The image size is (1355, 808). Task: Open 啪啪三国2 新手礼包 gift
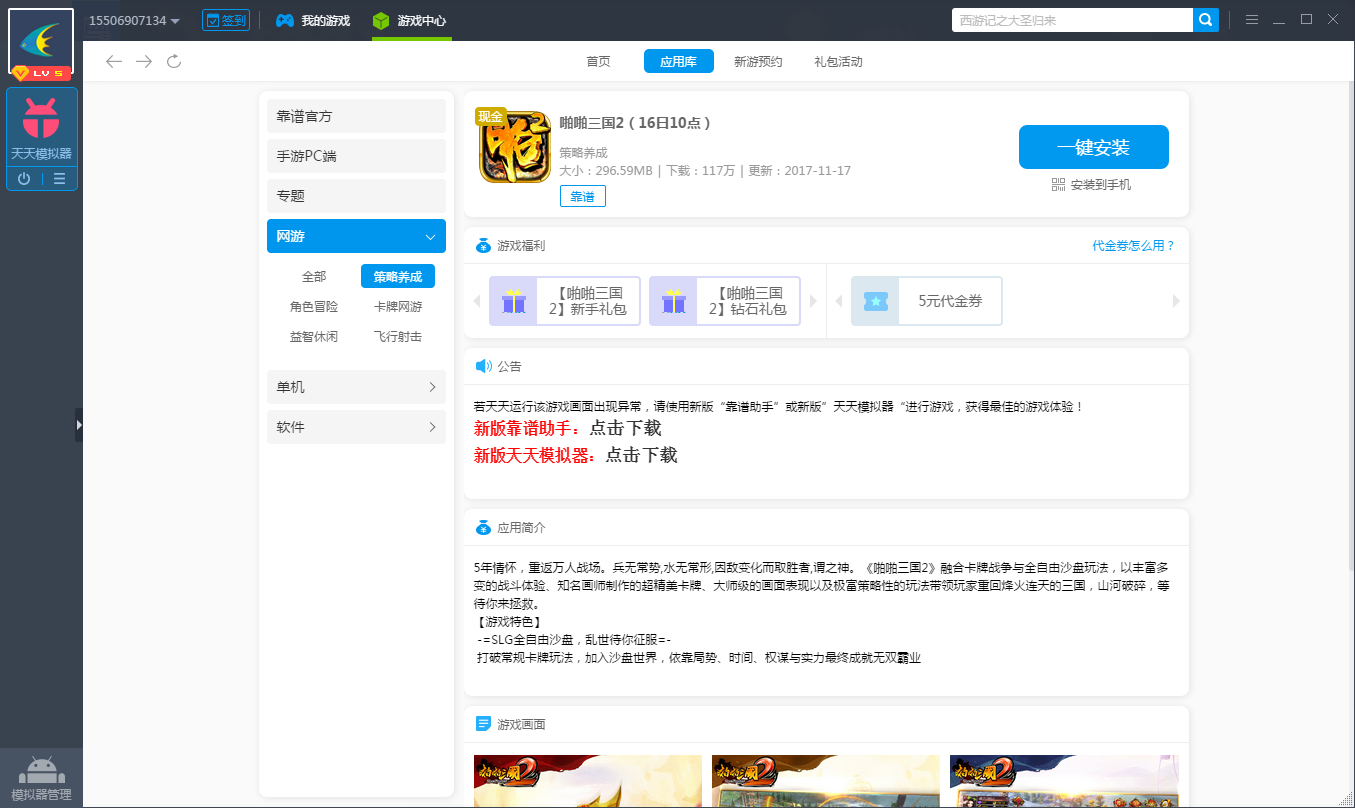coord(565,301)
